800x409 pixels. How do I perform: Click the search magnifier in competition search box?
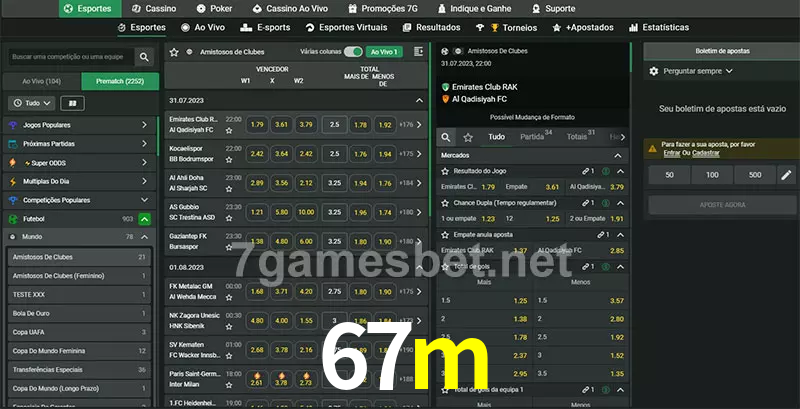click(145, 58)
